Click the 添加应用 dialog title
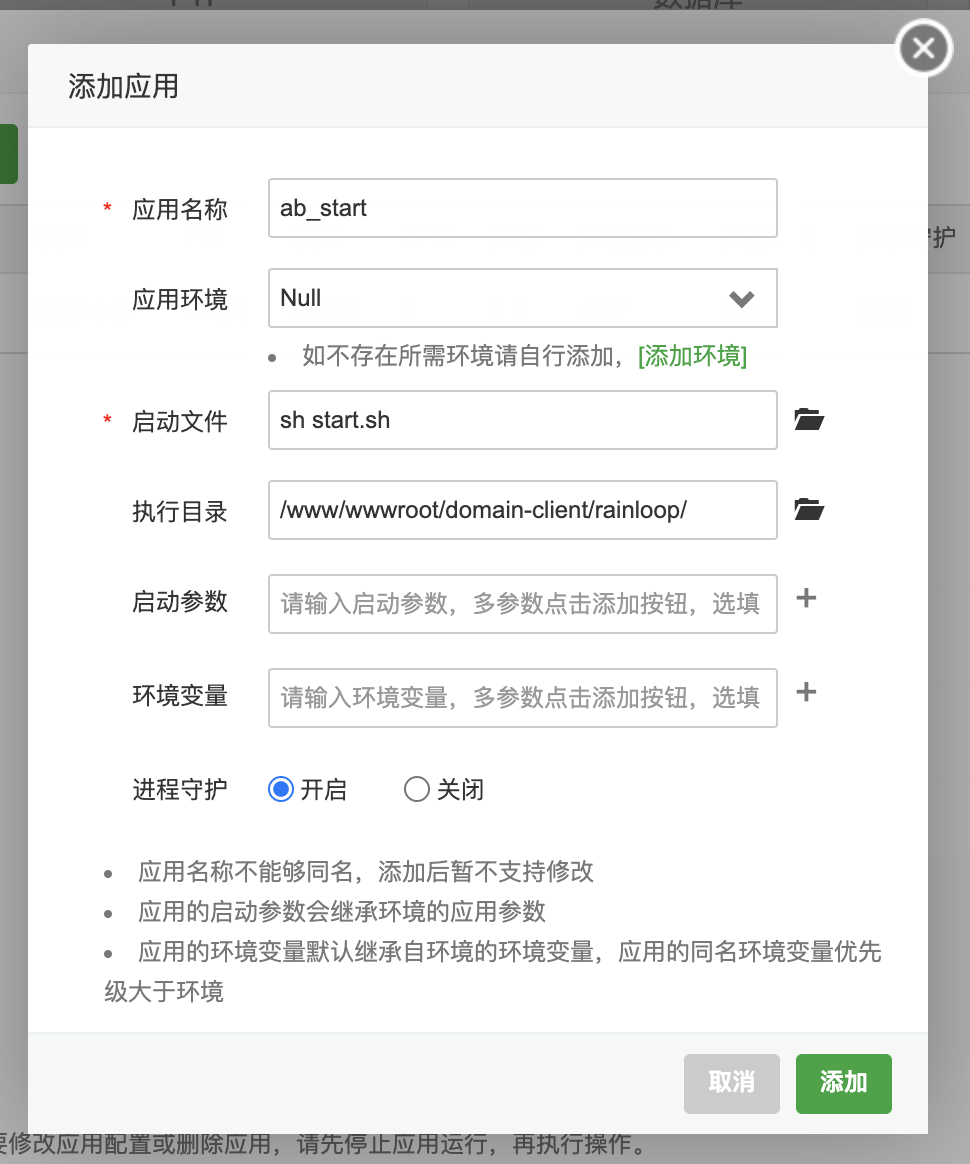Viewport: 970px width, 1164px height. pyautogui.click(x=123, y=86)
